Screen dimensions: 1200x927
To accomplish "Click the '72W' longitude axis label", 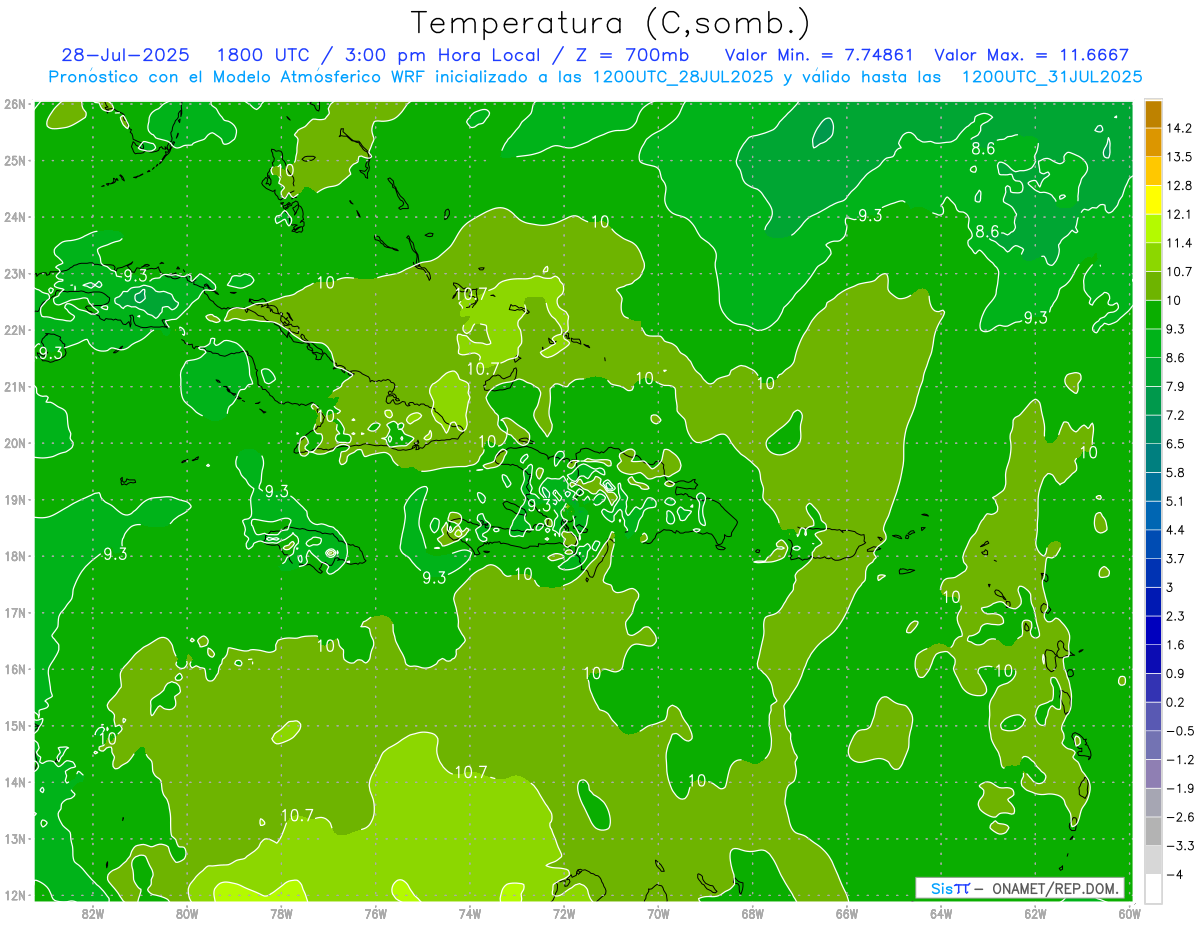I will point(564,913).
